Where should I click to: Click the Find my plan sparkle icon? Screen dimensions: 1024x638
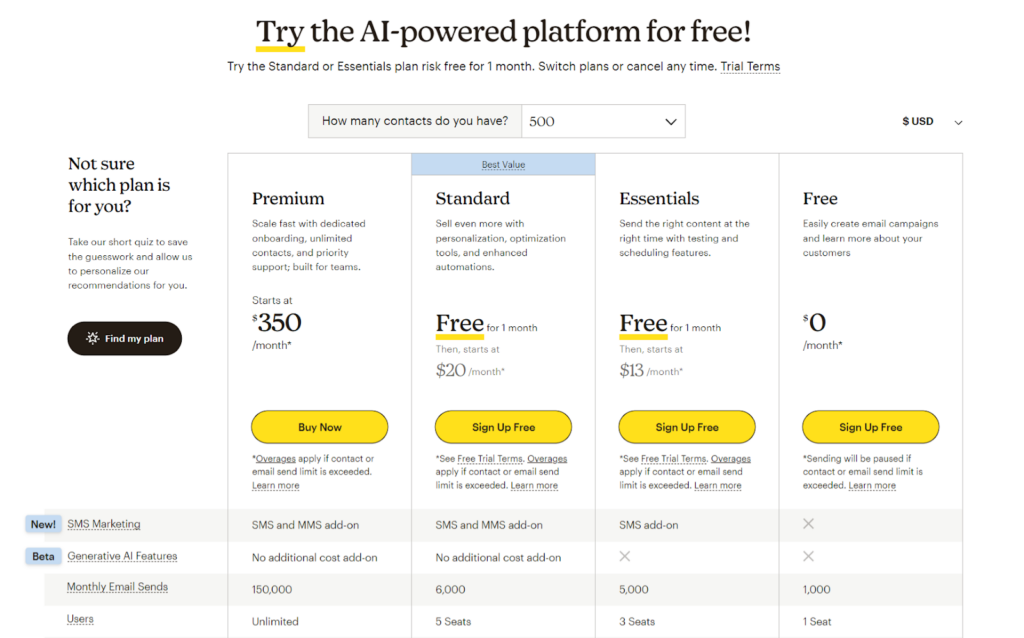point(93,338)
